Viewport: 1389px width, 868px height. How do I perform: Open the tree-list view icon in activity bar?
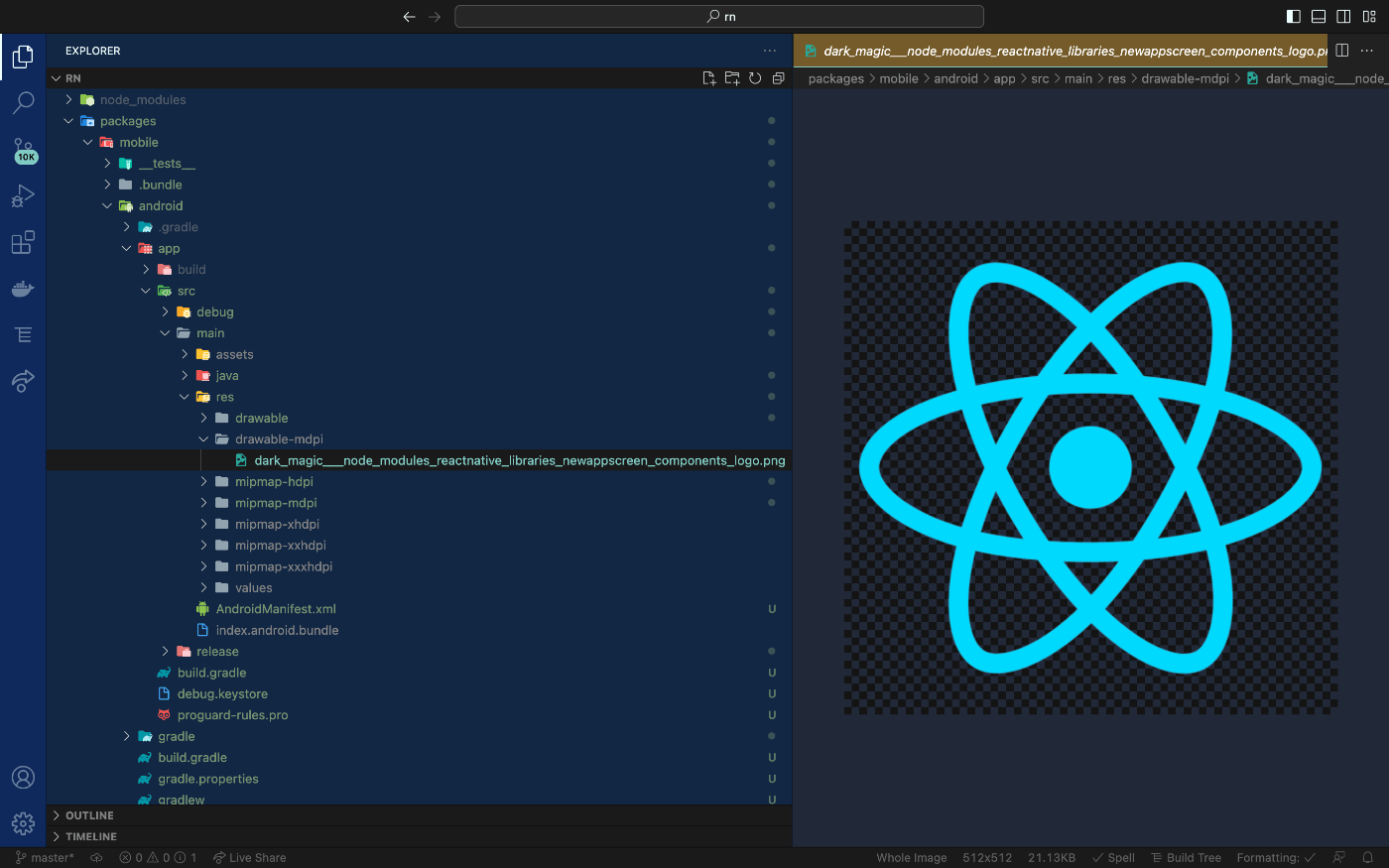(x=23, y=335)
